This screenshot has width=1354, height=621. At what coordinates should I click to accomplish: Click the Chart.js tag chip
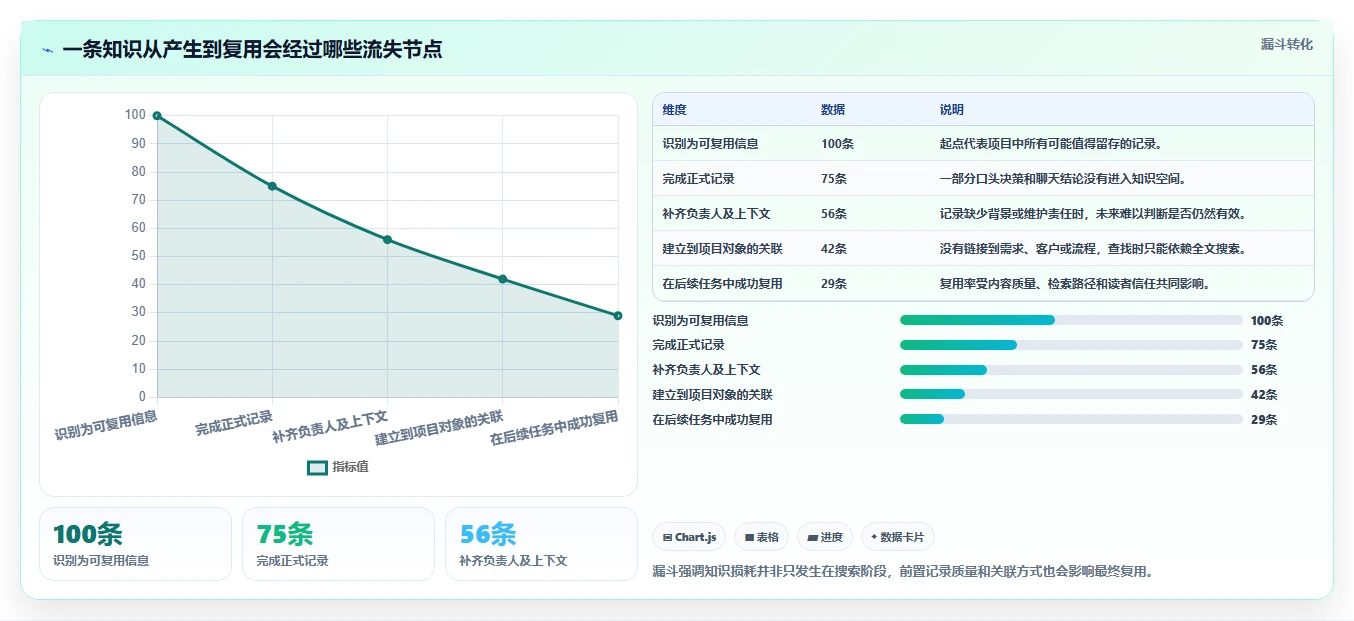coord(689,537)
